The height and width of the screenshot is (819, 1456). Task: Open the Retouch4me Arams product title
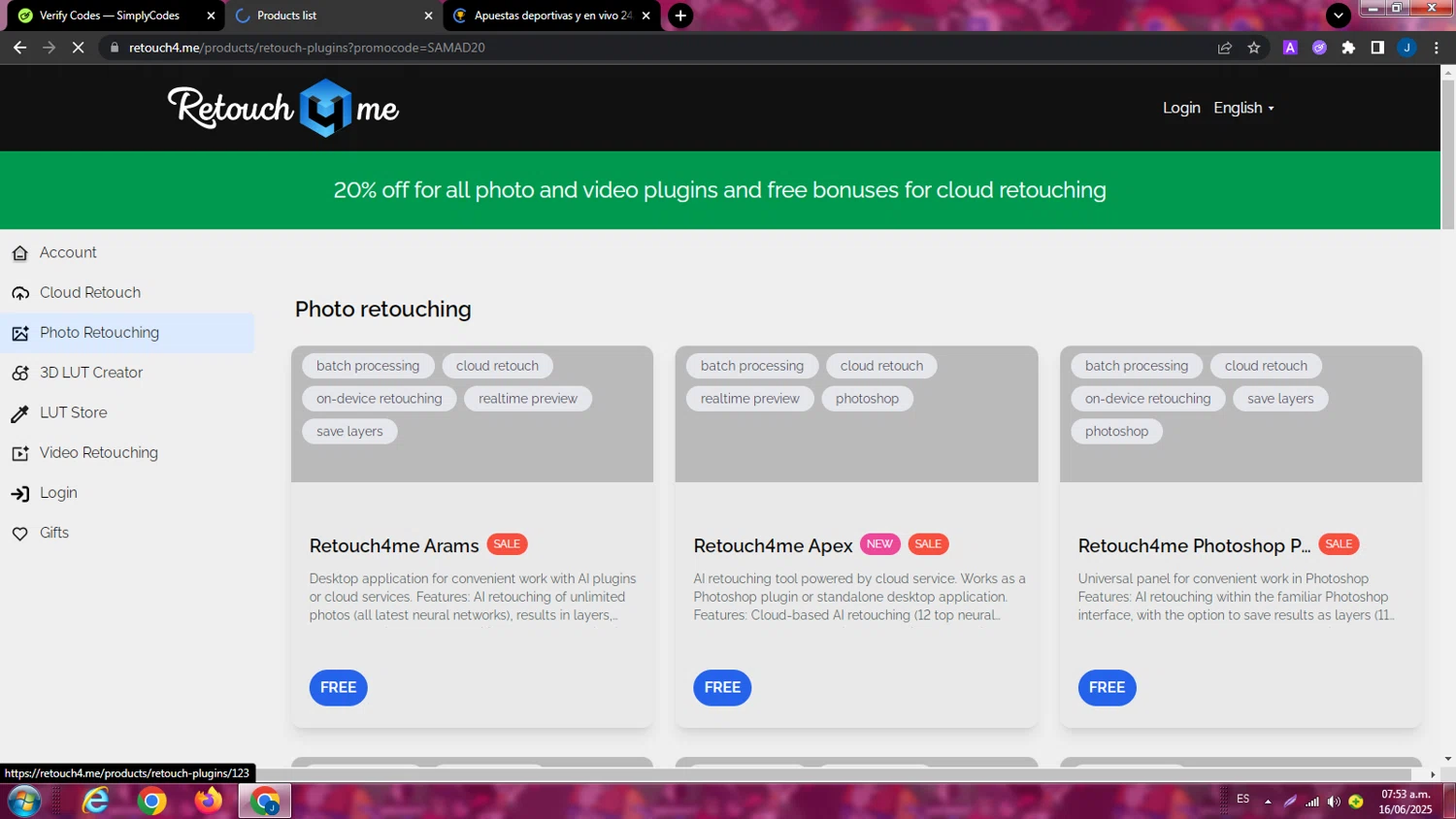[x=394, y=545]
